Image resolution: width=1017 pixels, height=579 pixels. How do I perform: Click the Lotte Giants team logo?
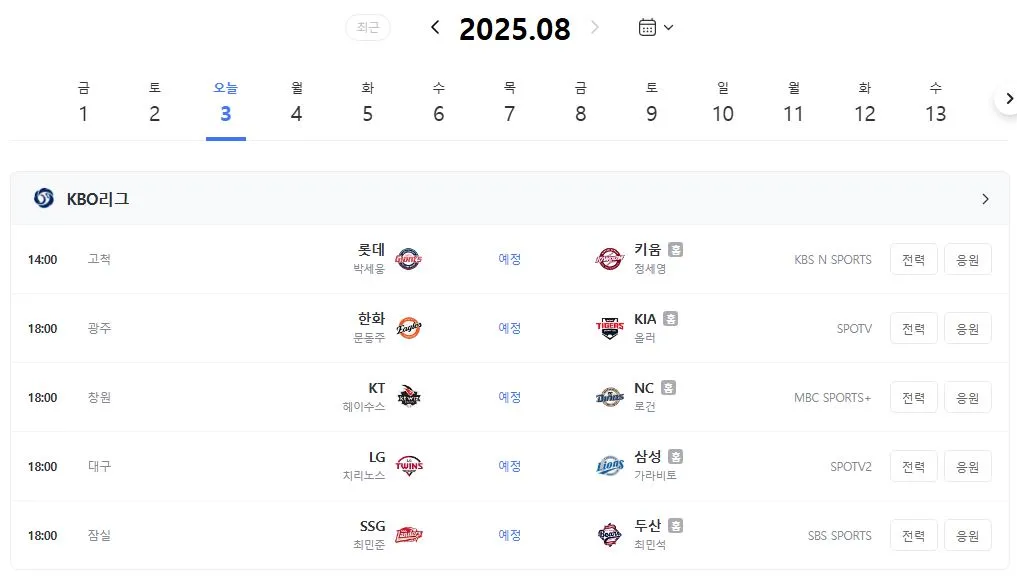409,259
